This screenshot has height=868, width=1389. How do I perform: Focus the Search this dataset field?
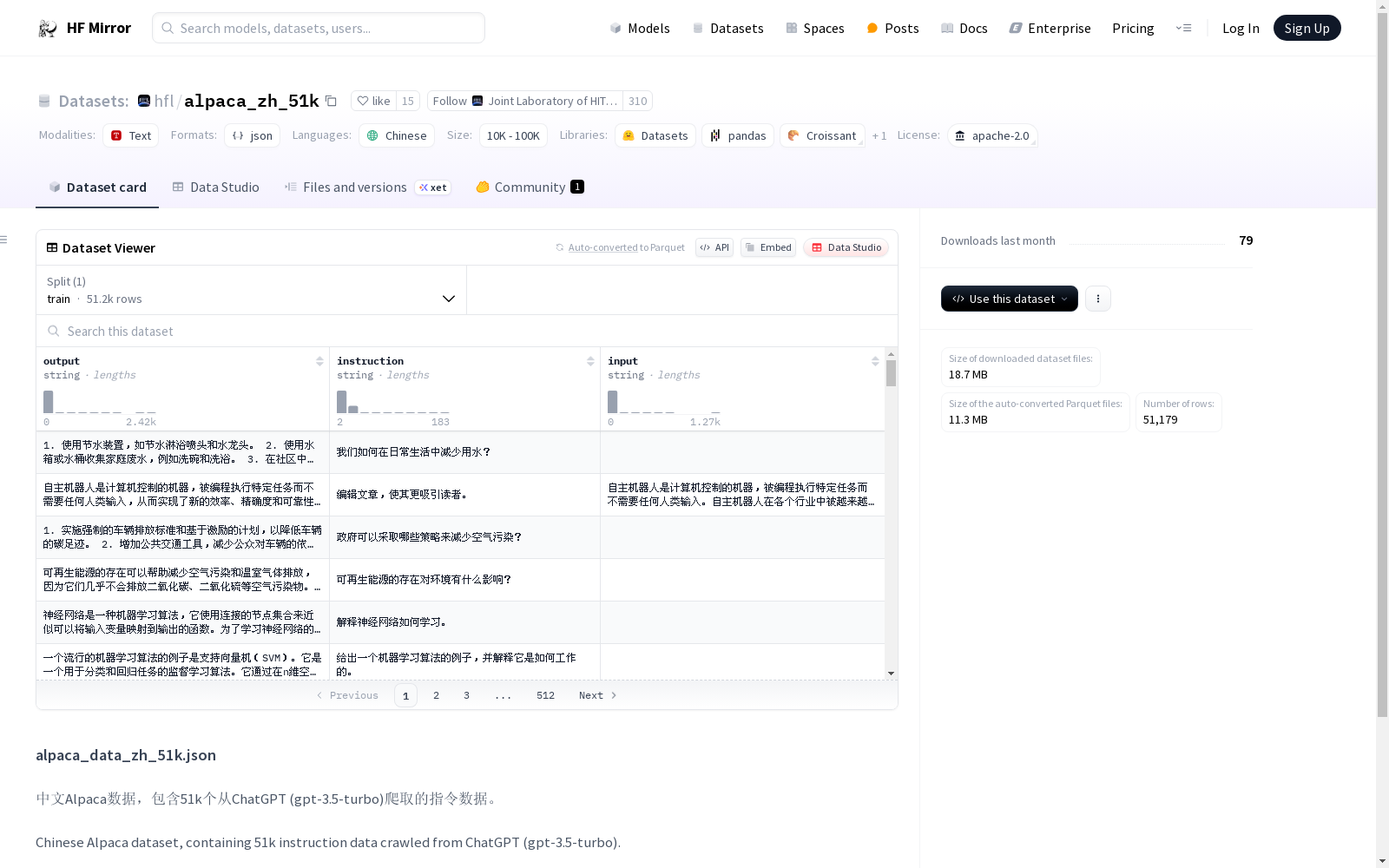467,331
